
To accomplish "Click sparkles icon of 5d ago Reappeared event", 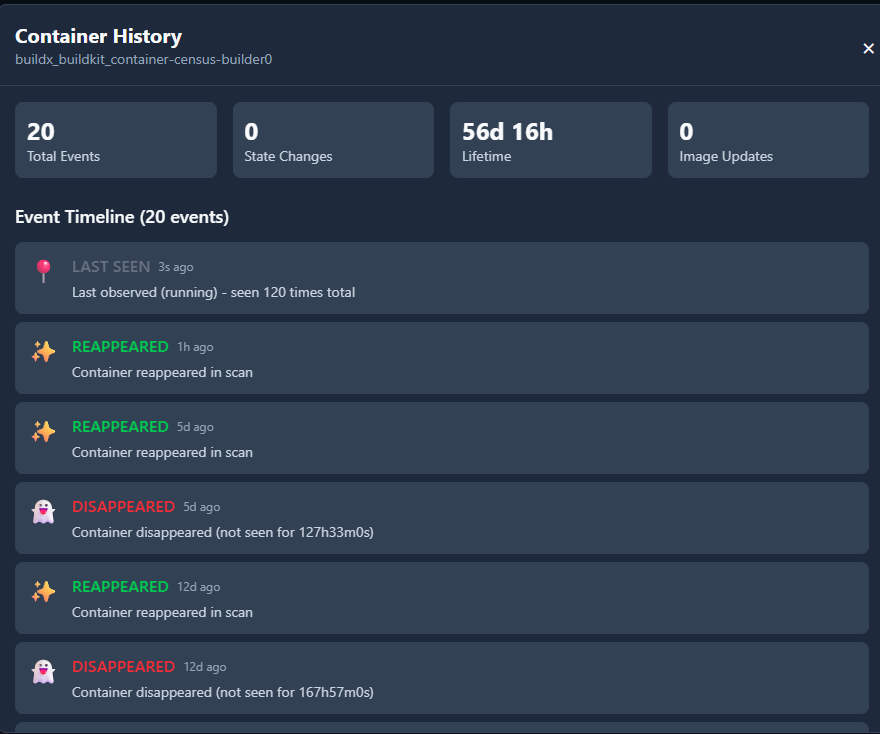I will click(43, 431).
